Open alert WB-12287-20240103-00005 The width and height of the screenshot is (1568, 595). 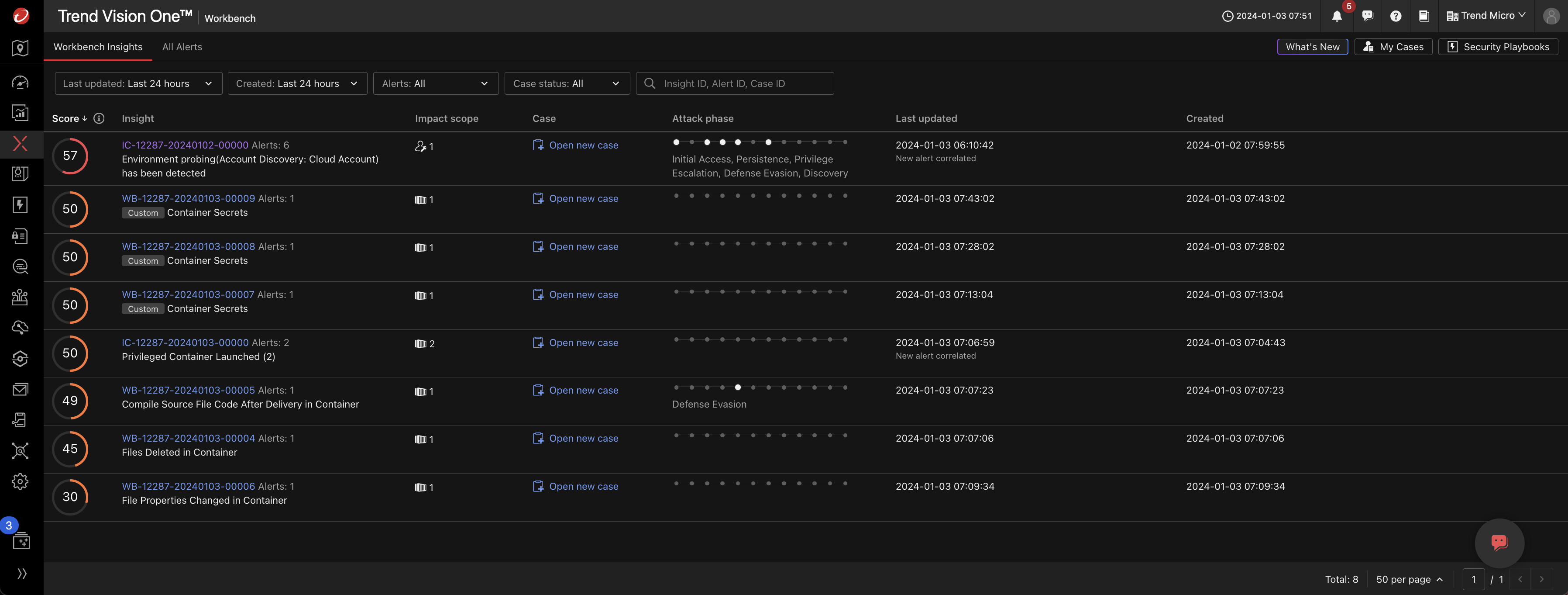[x=188, y=391]
